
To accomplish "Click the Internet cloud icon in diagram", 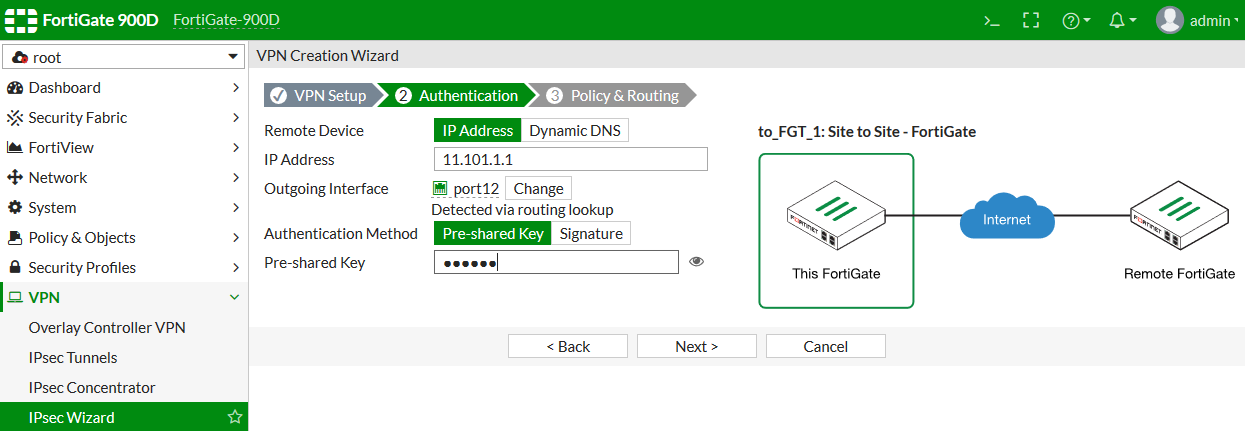I will click(x=1008, y=218).
